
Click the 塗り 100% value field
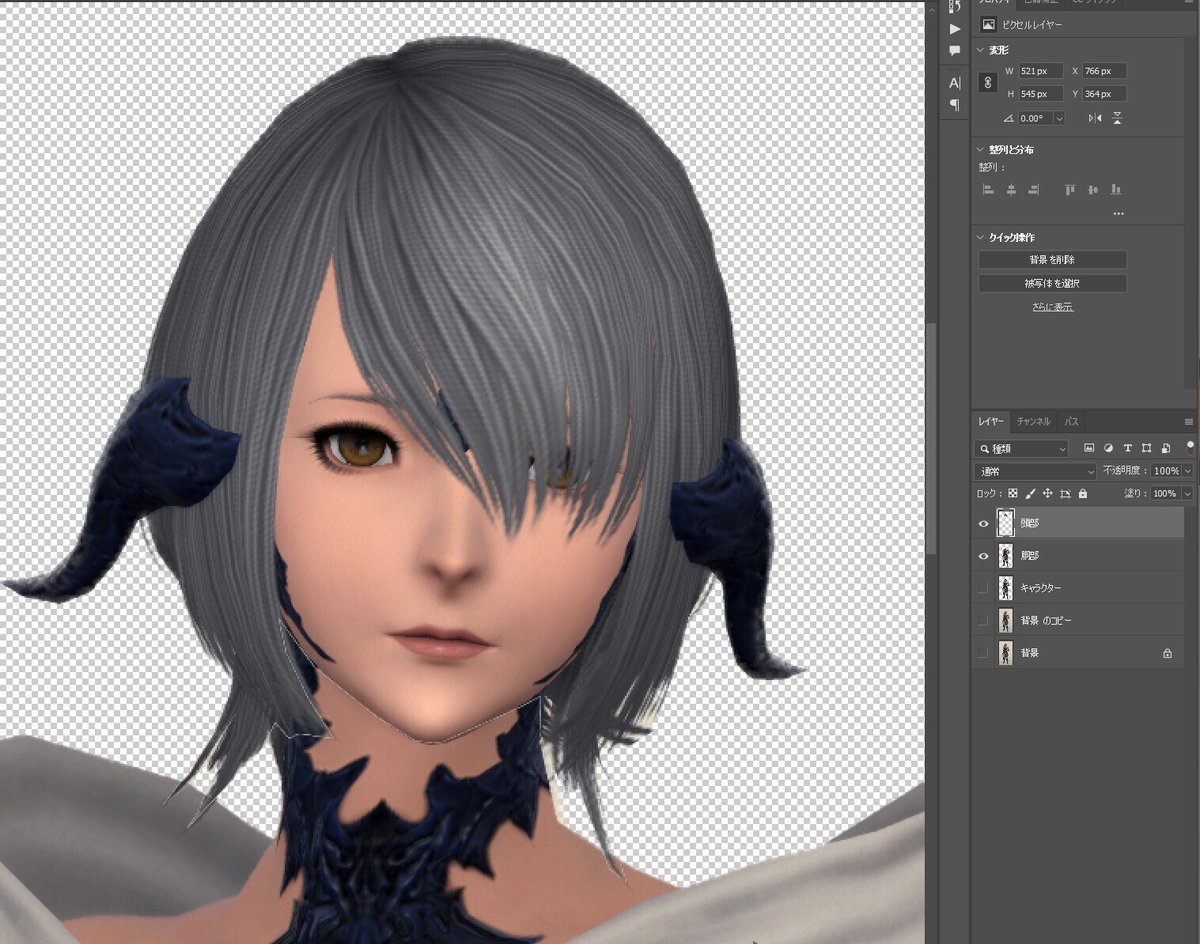(1166, 493)
